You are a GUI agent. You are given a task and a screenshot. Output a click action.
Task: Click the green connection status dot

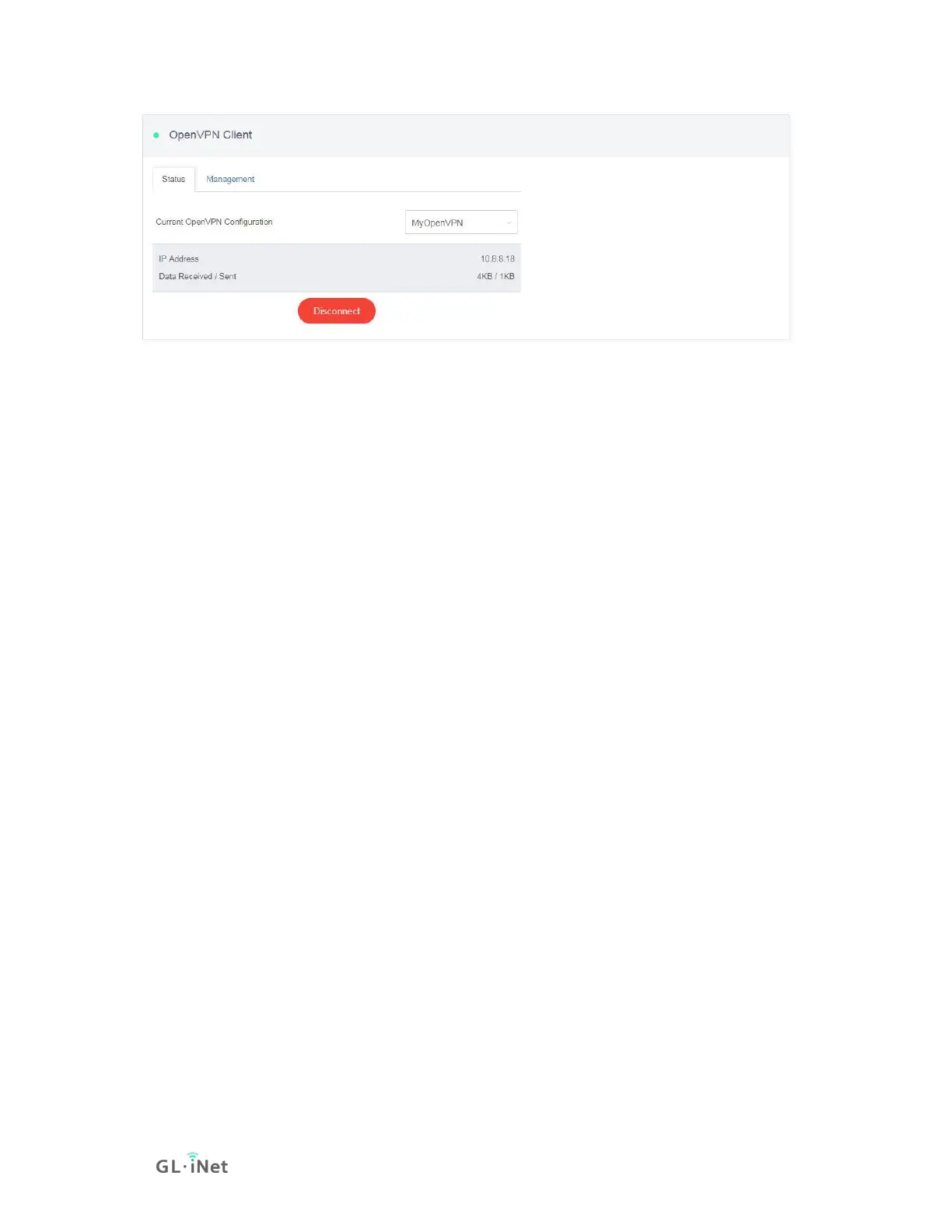click(x=156, y=135)
